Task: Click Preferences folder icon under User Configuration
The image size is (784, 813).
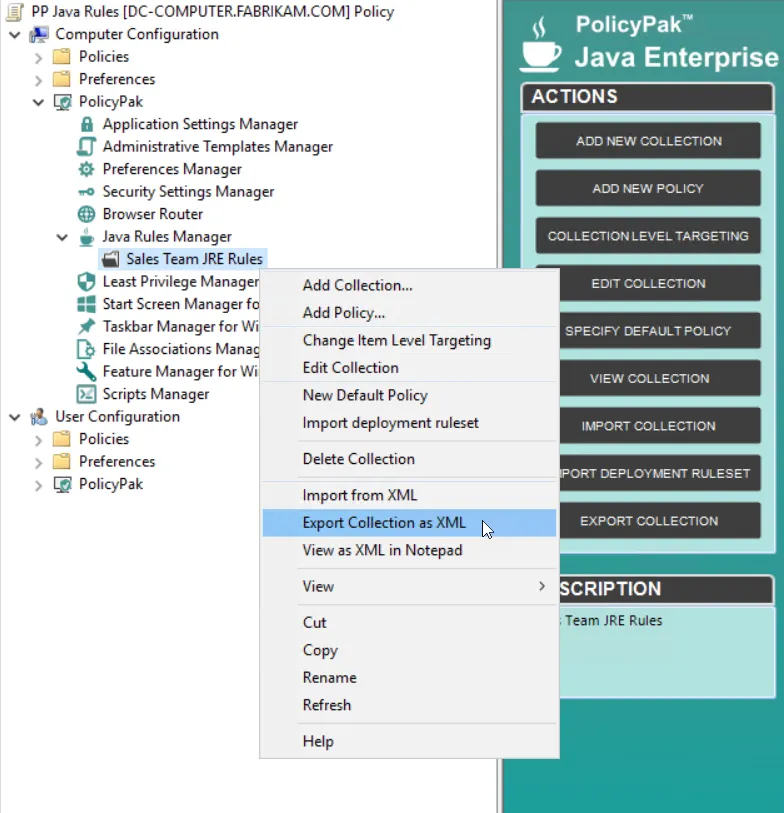Action: click(x=62, y=461)
